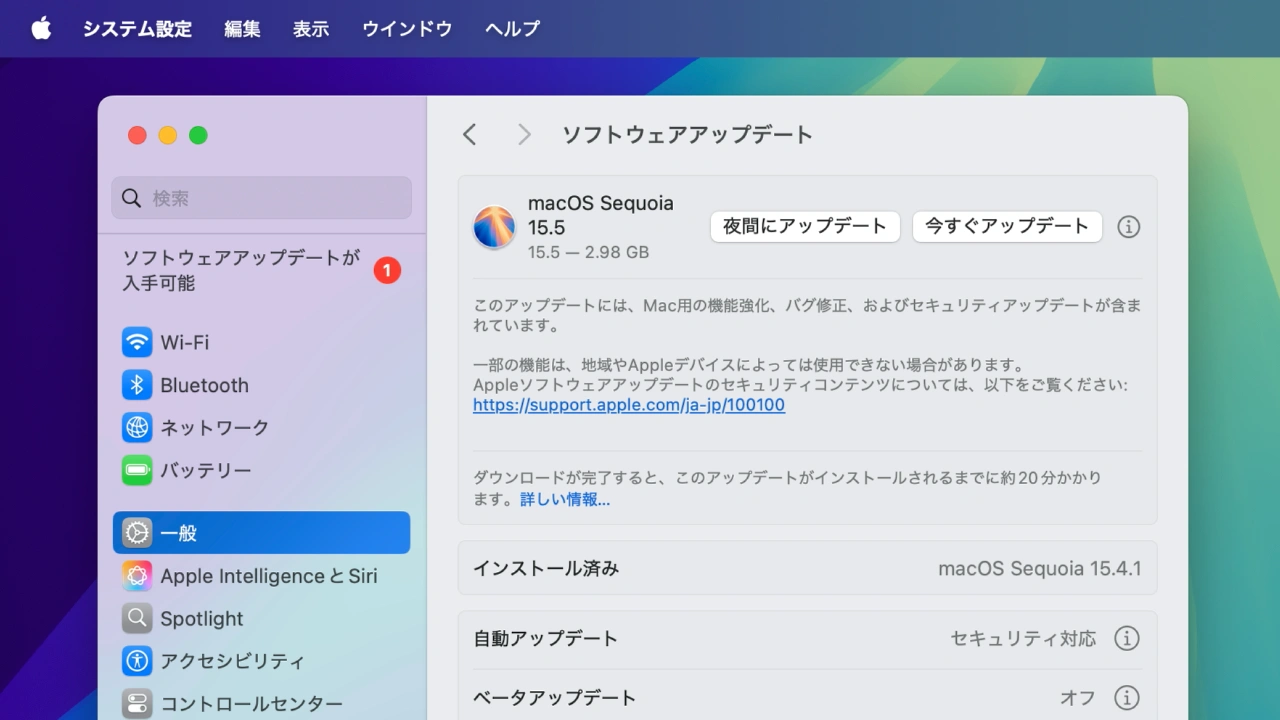1280x720 pixels.
Task: Click 夜間にアップデート button
Action: click(805, 227)
